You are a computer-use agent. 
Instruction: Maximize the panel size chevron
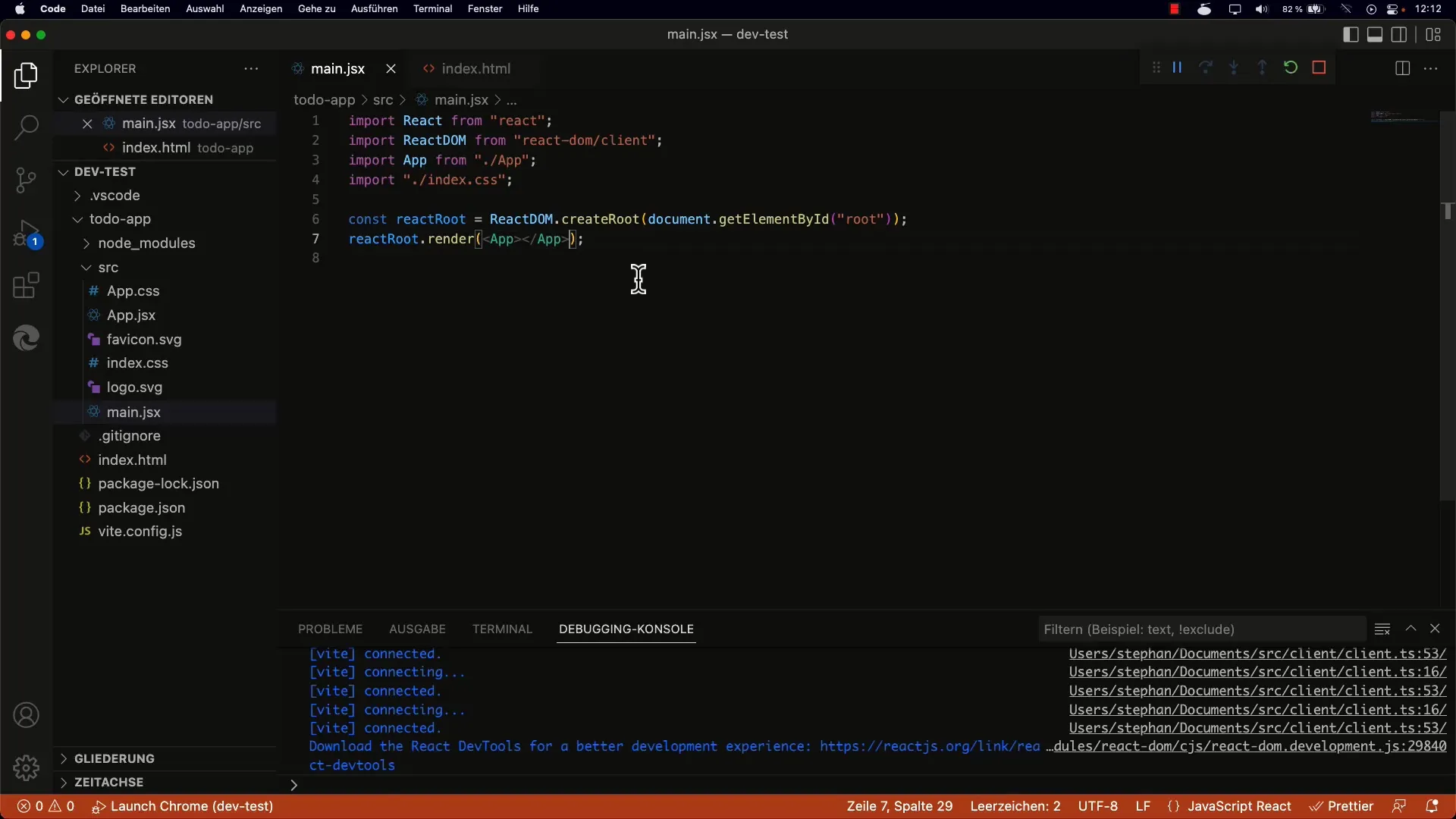tap(1410, 629)
